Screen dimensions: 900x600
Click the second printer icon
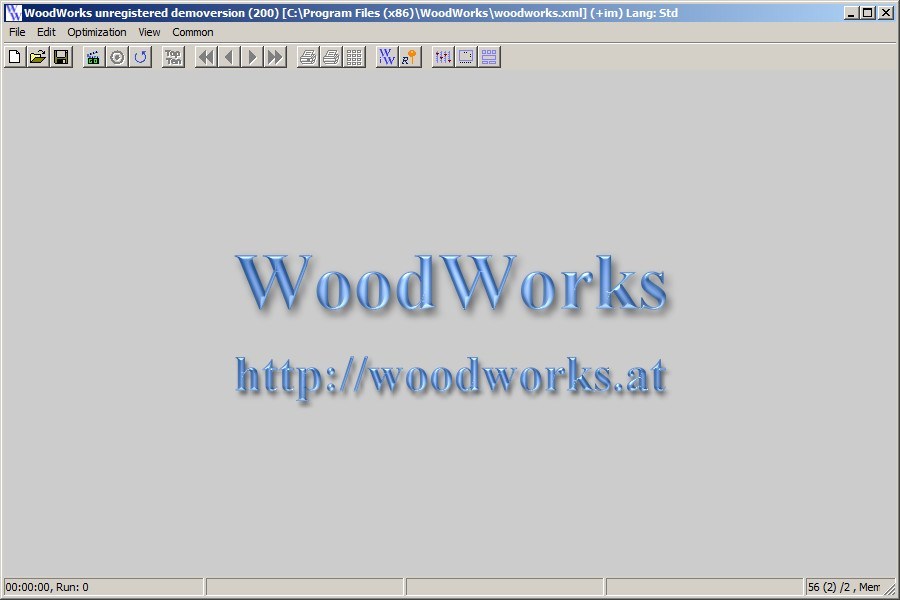(x=331, y=57)
